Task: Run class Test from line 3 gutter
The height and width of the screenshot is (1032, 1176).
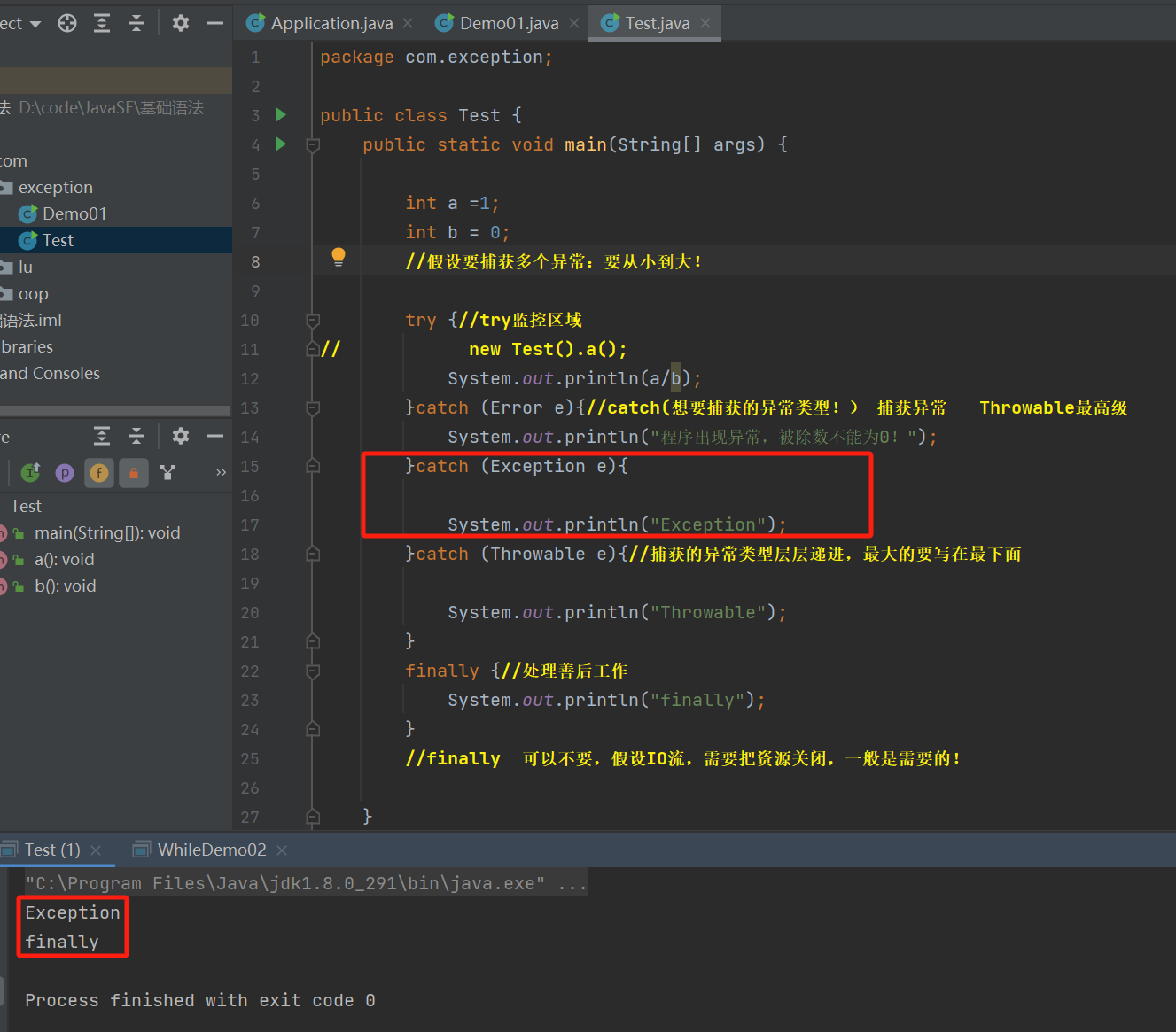Action: pos(281,114)
